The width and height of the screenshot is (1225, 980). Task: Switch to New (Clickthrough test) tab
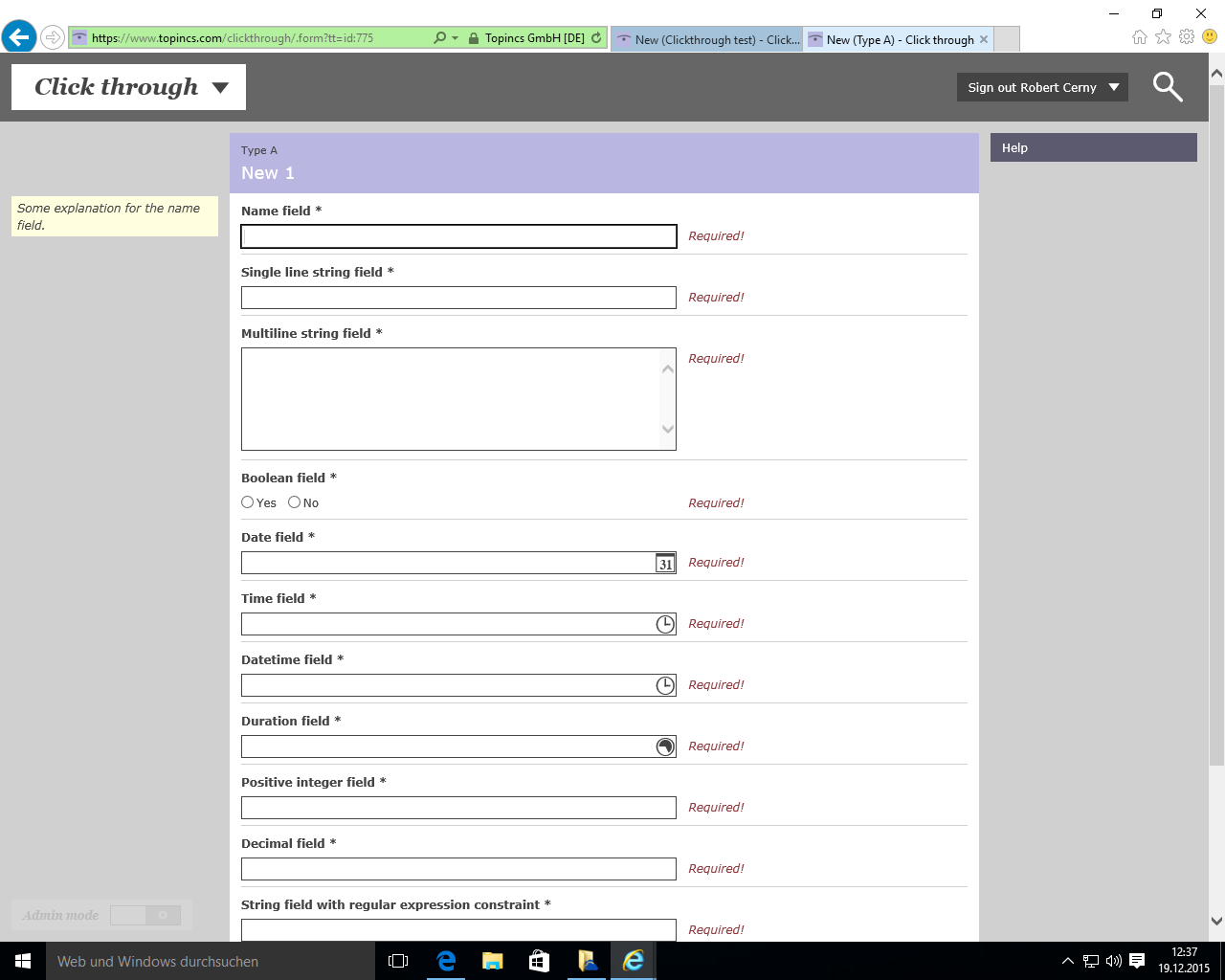point(706,39)
